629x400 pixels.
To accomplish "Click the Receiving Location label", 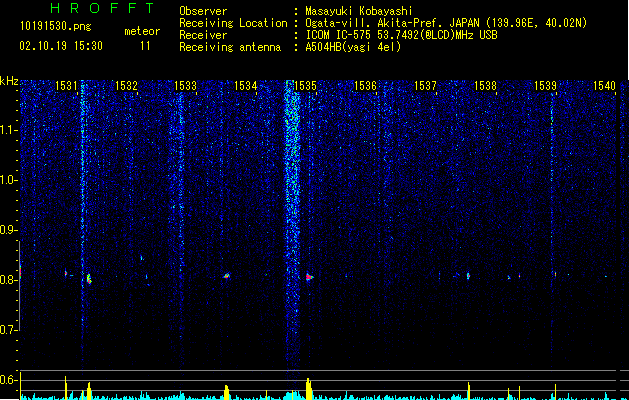I will coord(233,23).
